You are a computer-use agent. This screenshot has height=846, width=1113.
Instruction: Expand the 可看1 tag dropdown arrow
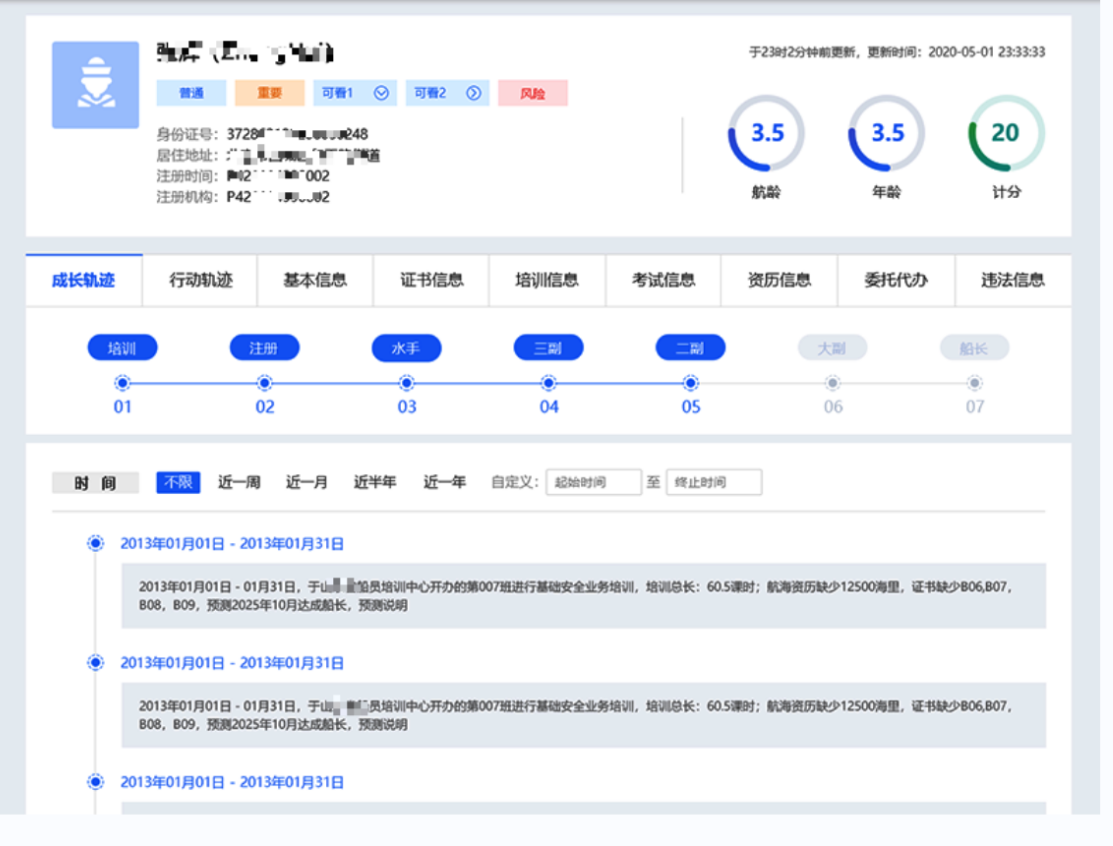(x=381, y=93)
